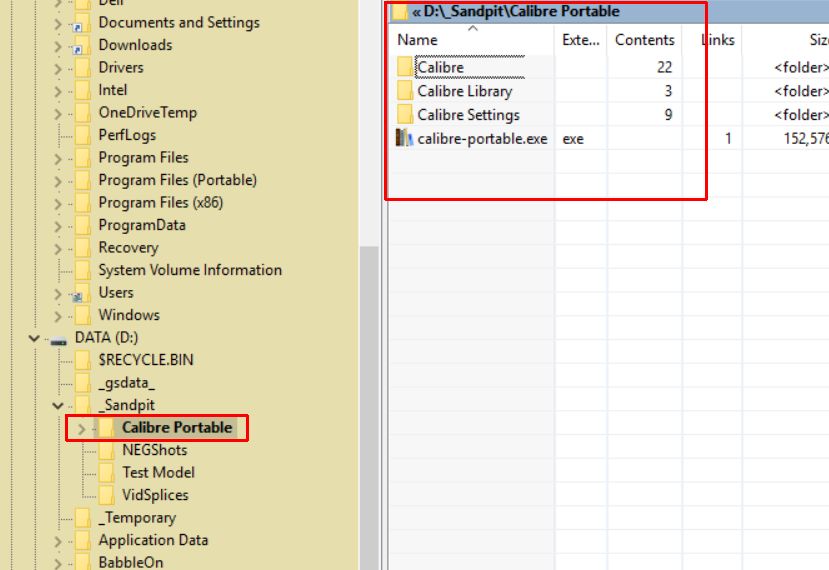Select the _gsdata_ folder

click(x=126, y=383)
